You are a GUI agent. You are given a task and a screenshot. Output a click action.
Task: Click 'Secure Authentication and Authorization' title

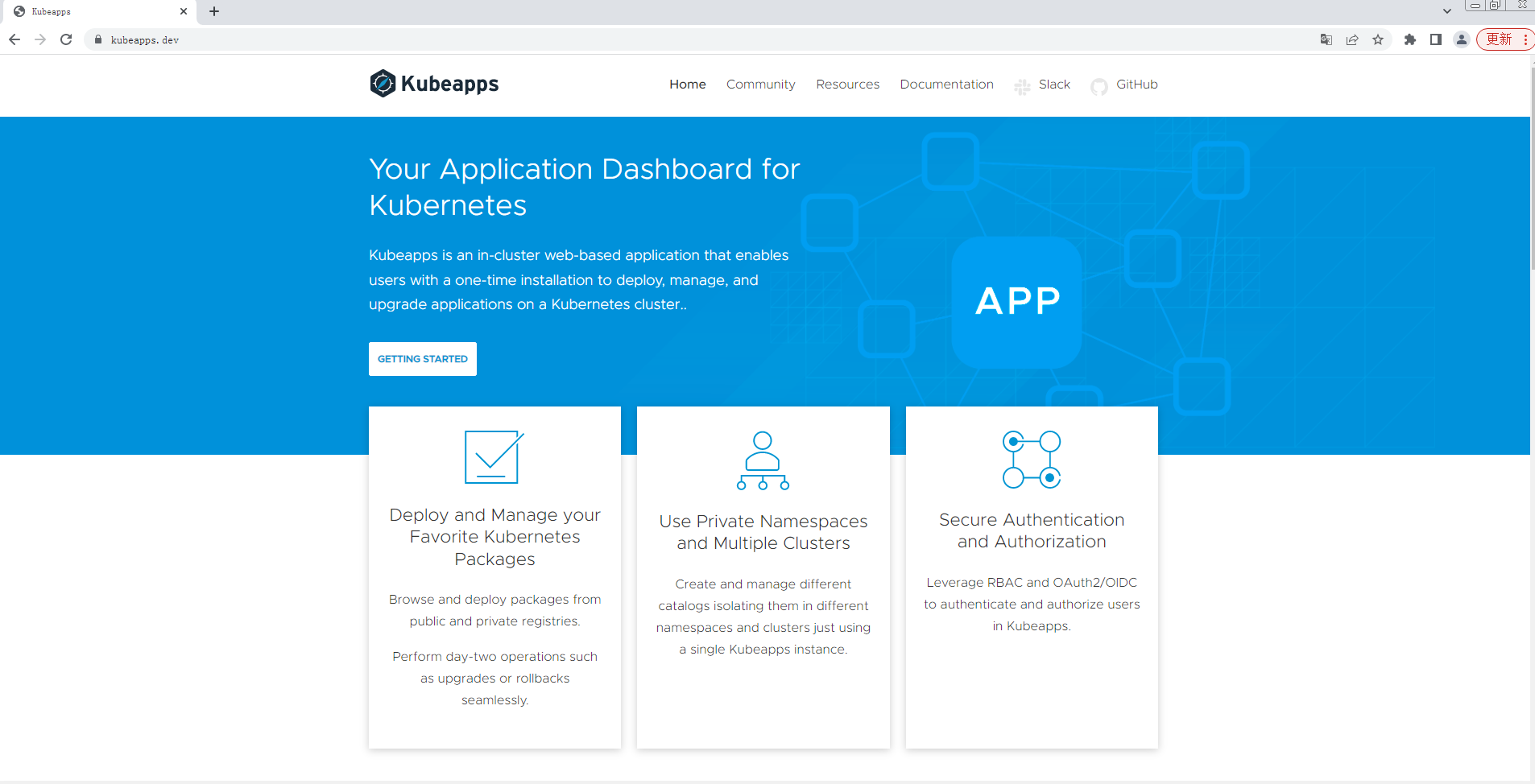click(x=1032, y=530)
